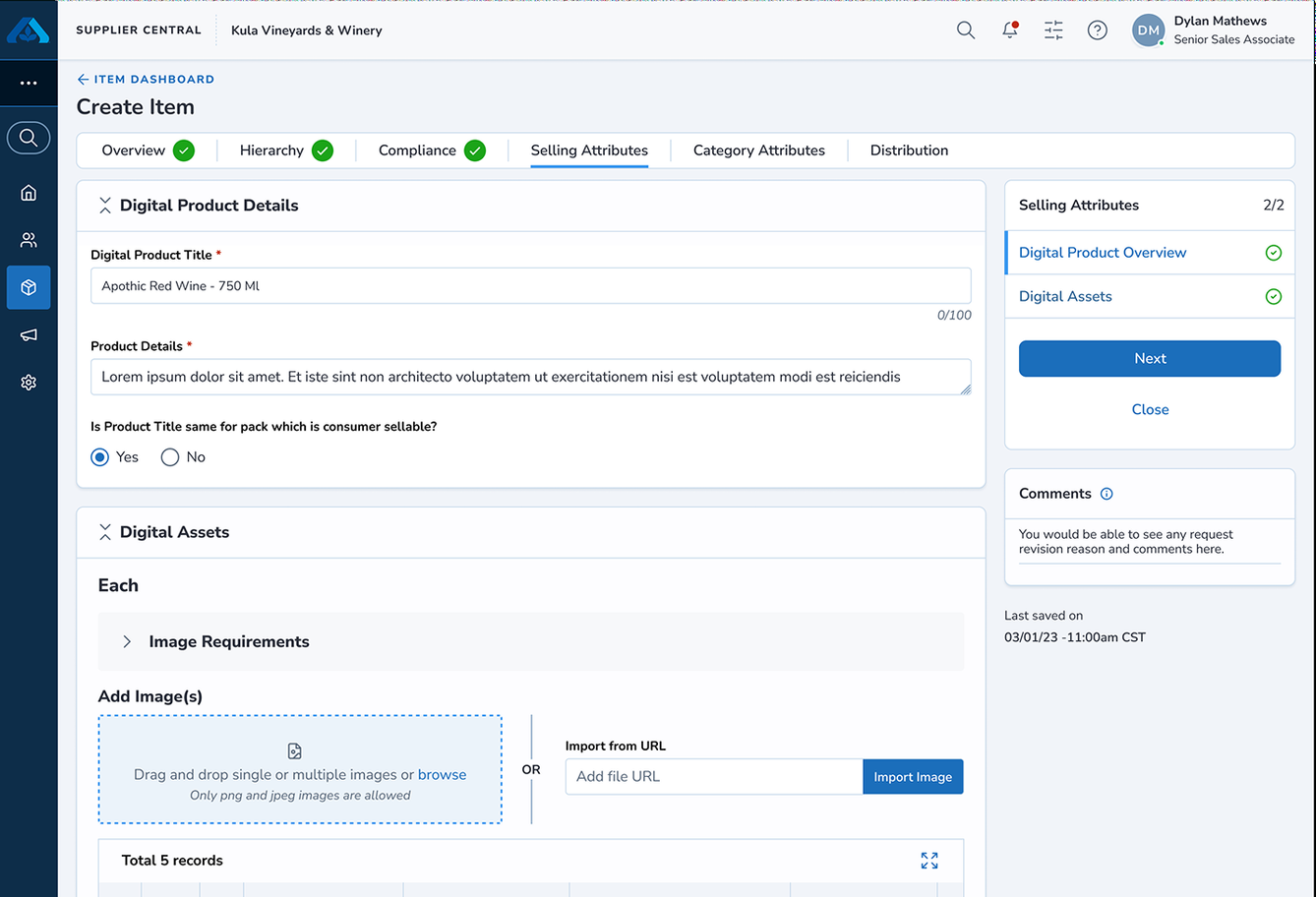Screen dimensions: 1316x897
Task: Collapse the Digital Assets section
Action: pyautogui.click(x=105, y=532)
